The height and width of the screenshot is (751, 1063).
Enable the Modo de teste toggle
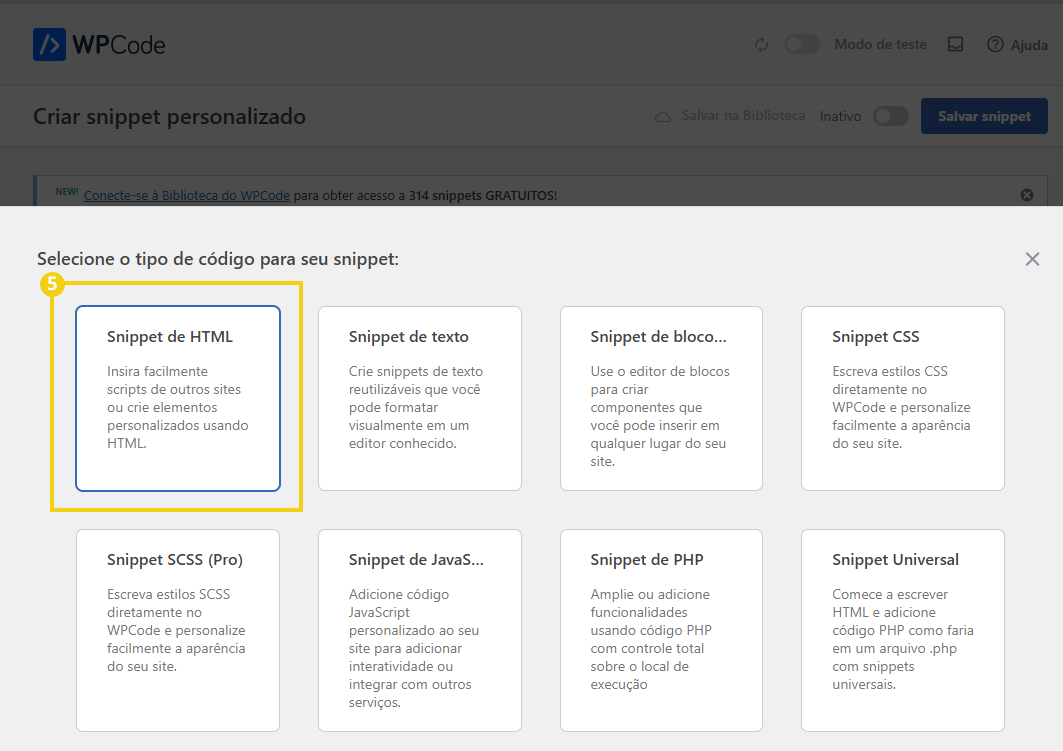[802, 45]
